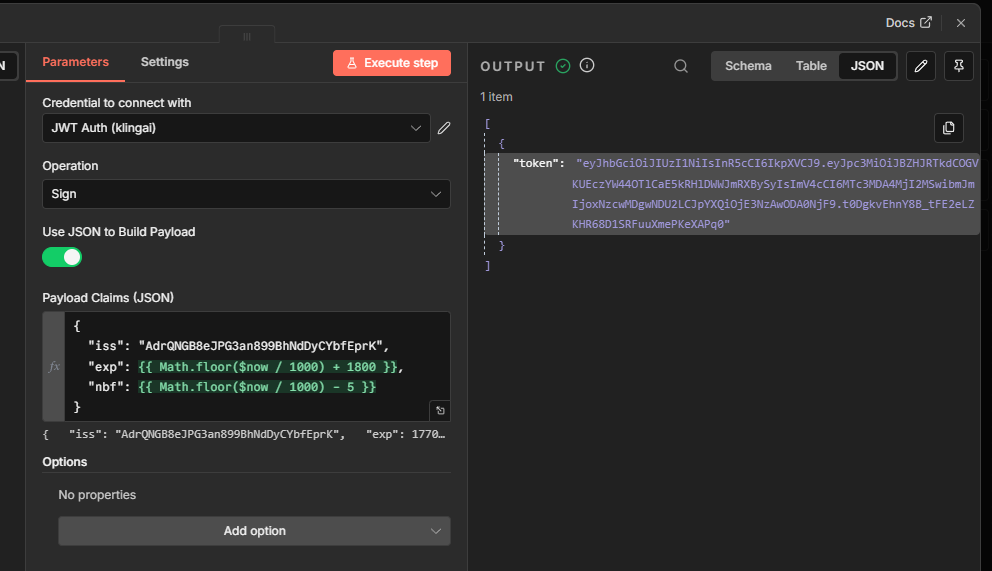Select the Table output view
The height and width of the screenshot is (571, 992).
tap(811, 66)
